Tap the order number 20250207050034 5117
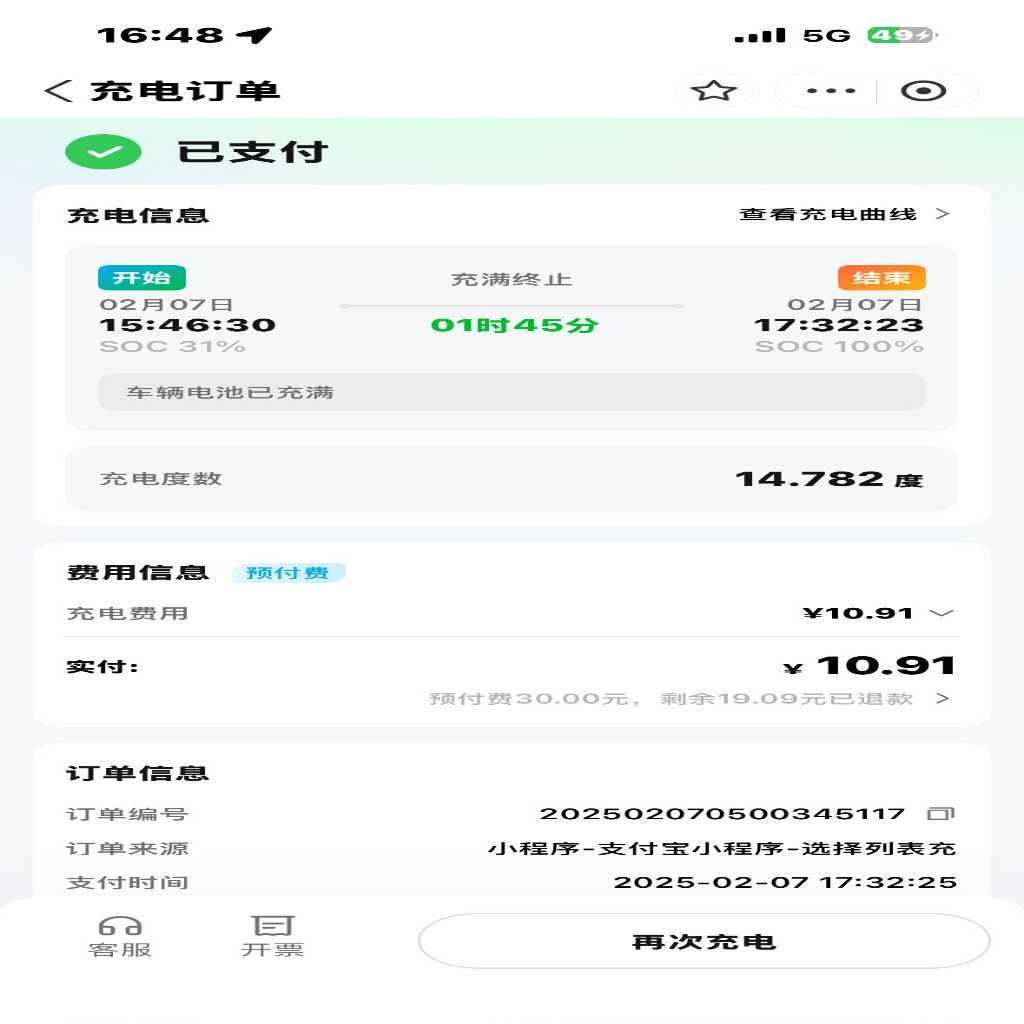This screenshot has width=1024, height=1024. tap(722, 814)
